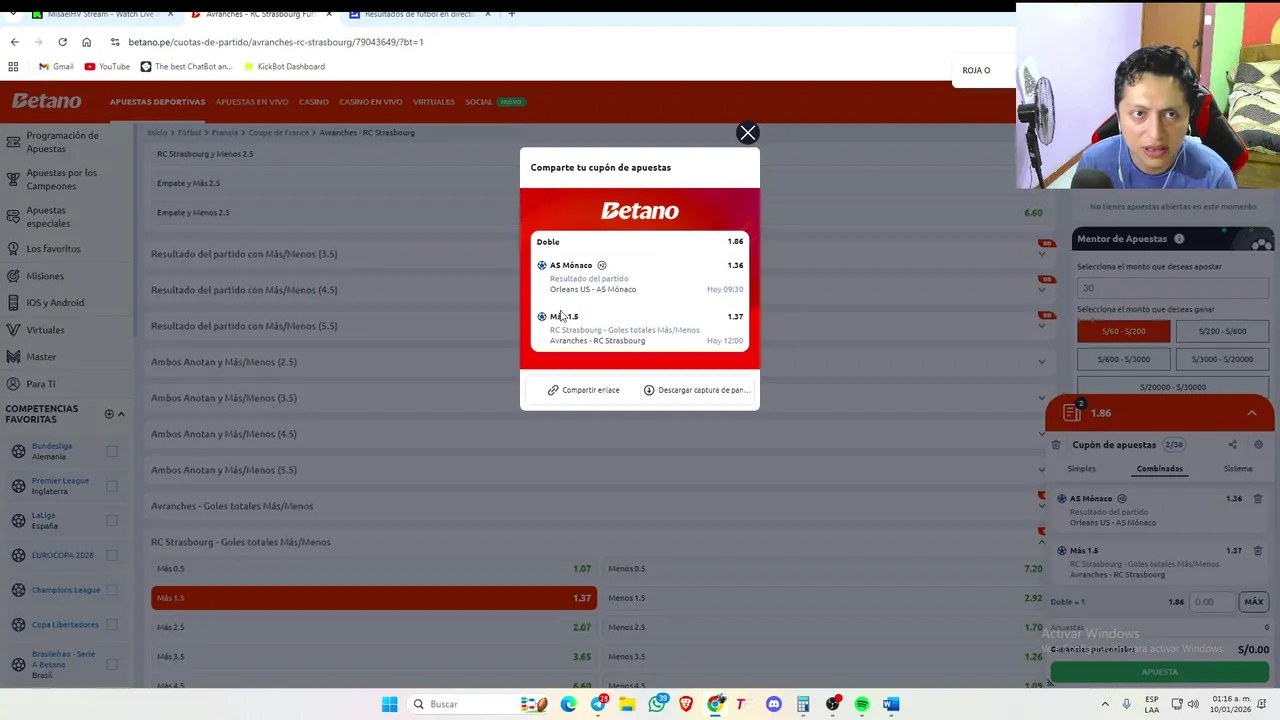The height and width of the screenshot is (720, 1280).
Task: Click the Master sidebar icon
Action: (x=14, y=356)
